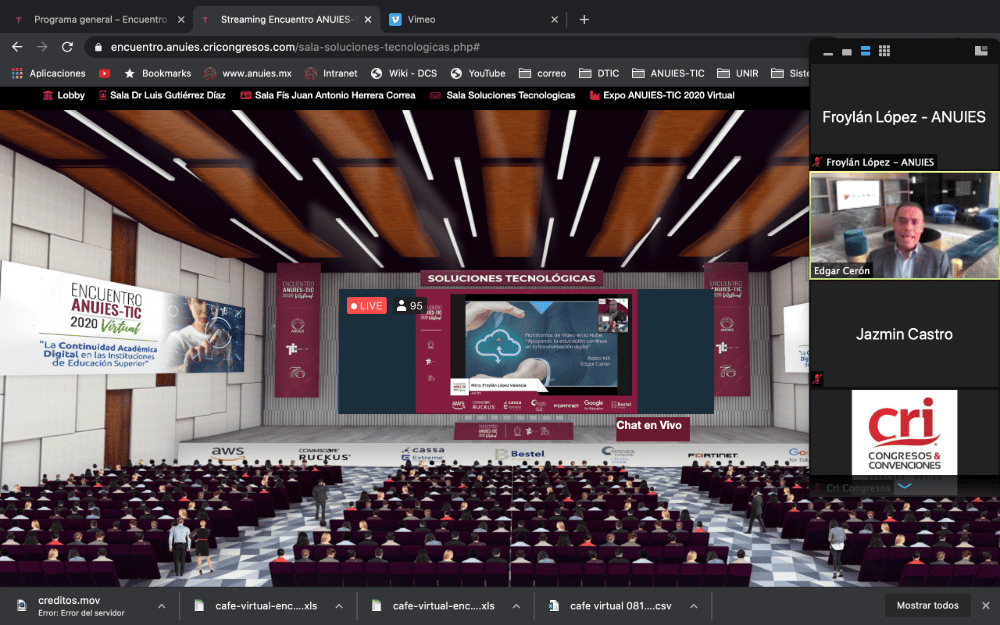
Task: Click the red LIVE indicator on stream
Action: [366, 305]
